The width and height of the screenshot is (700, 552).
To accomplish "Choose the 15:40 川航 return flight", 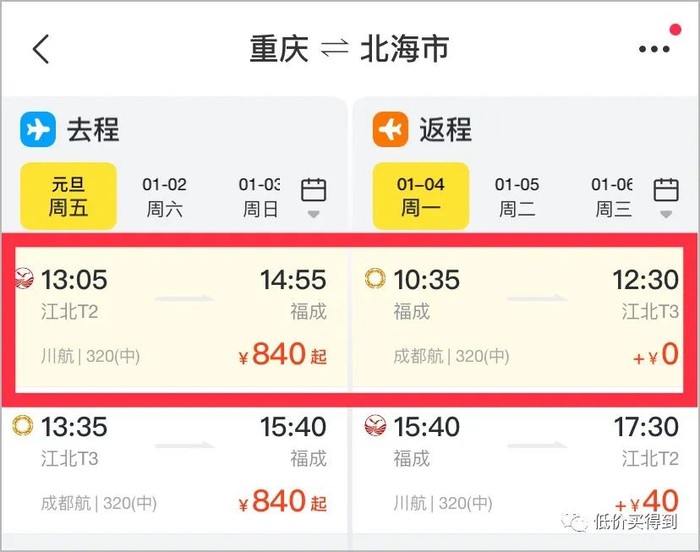I will point(526,464).
